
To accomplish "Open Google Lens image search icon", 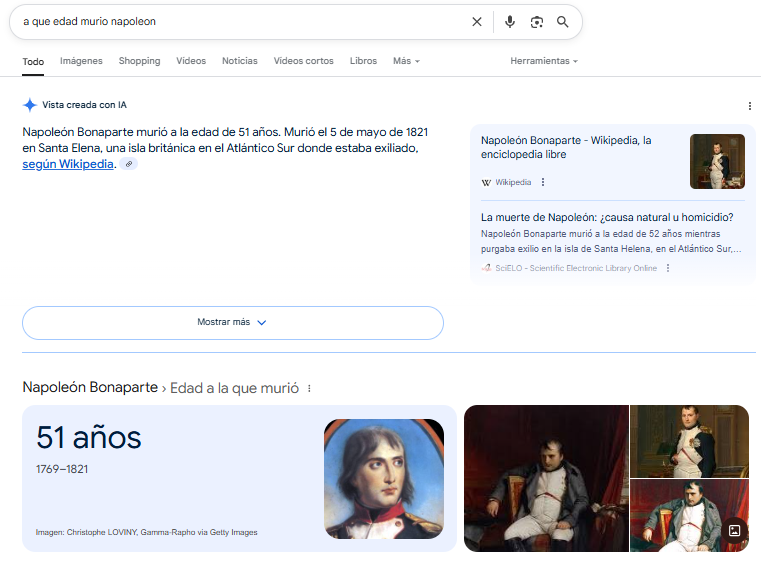I will click(x=537, y=22).
